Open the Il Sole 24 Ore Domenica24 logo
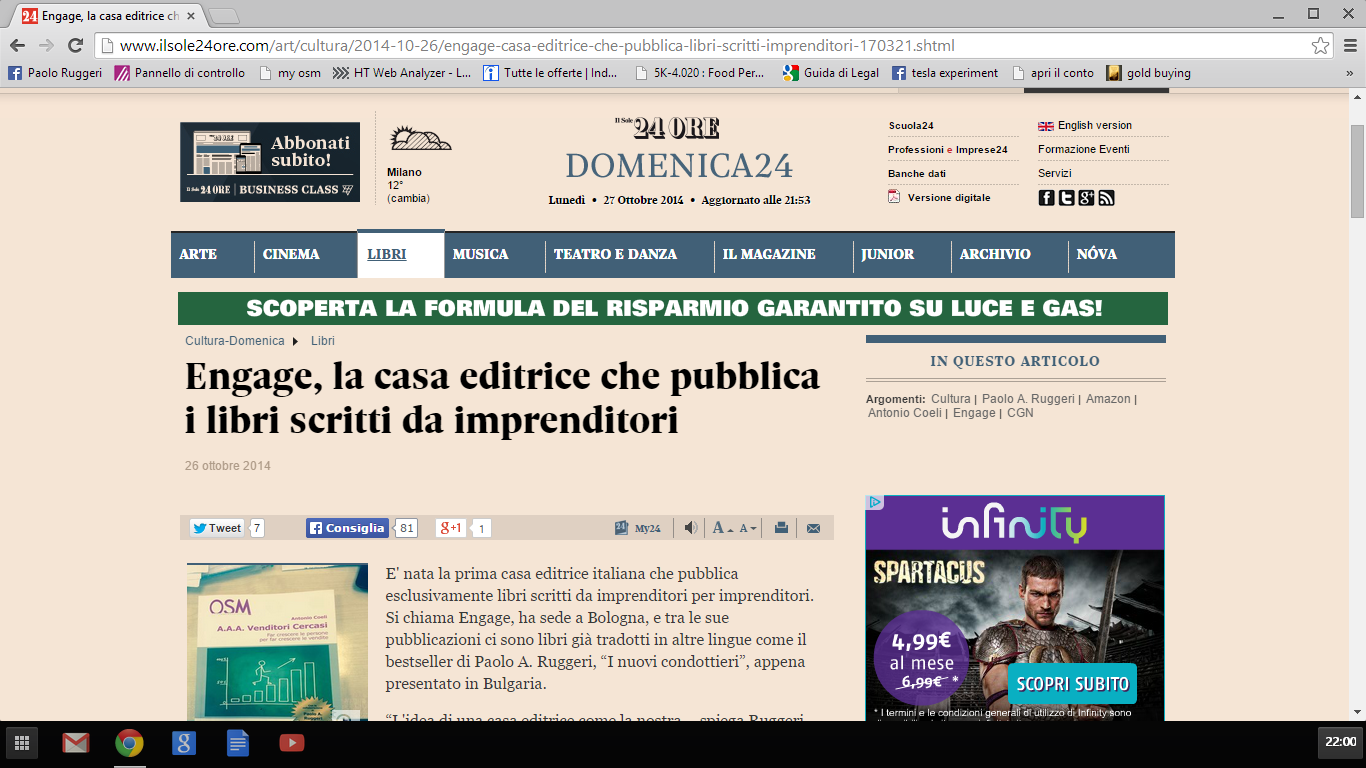Screen dimensions: 1366x768 pyautogui.click(x=679, y=150)
